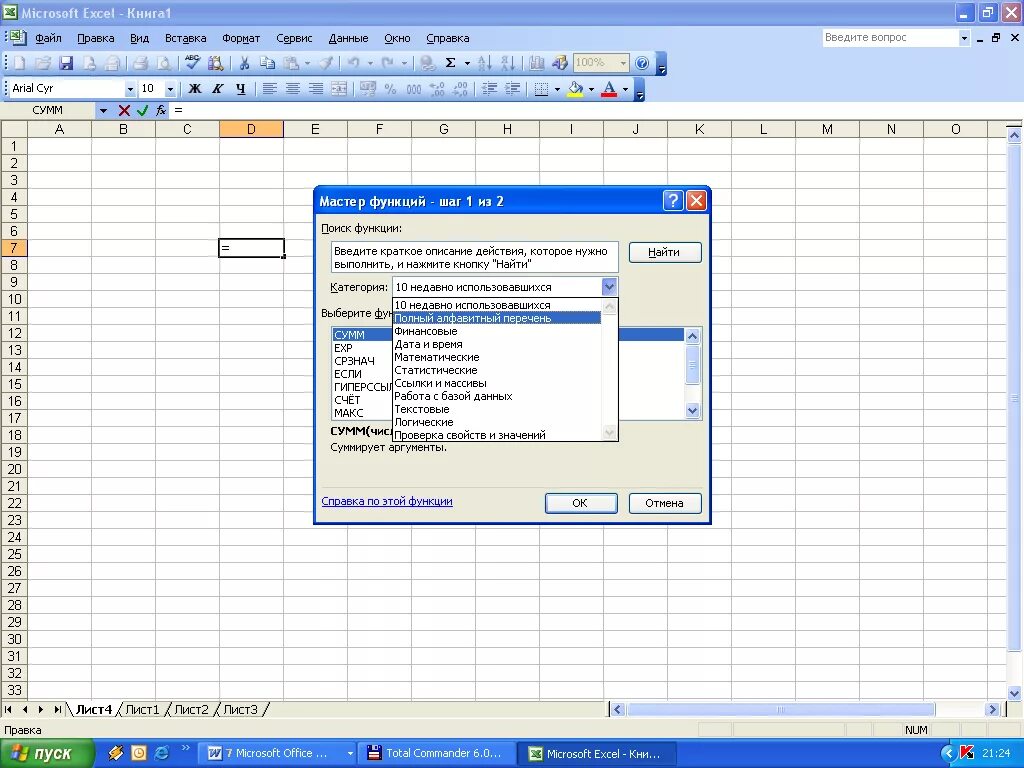This screenshot has width=1024, height=768.
Task: Click the function search description field
Action: point(474,257)
